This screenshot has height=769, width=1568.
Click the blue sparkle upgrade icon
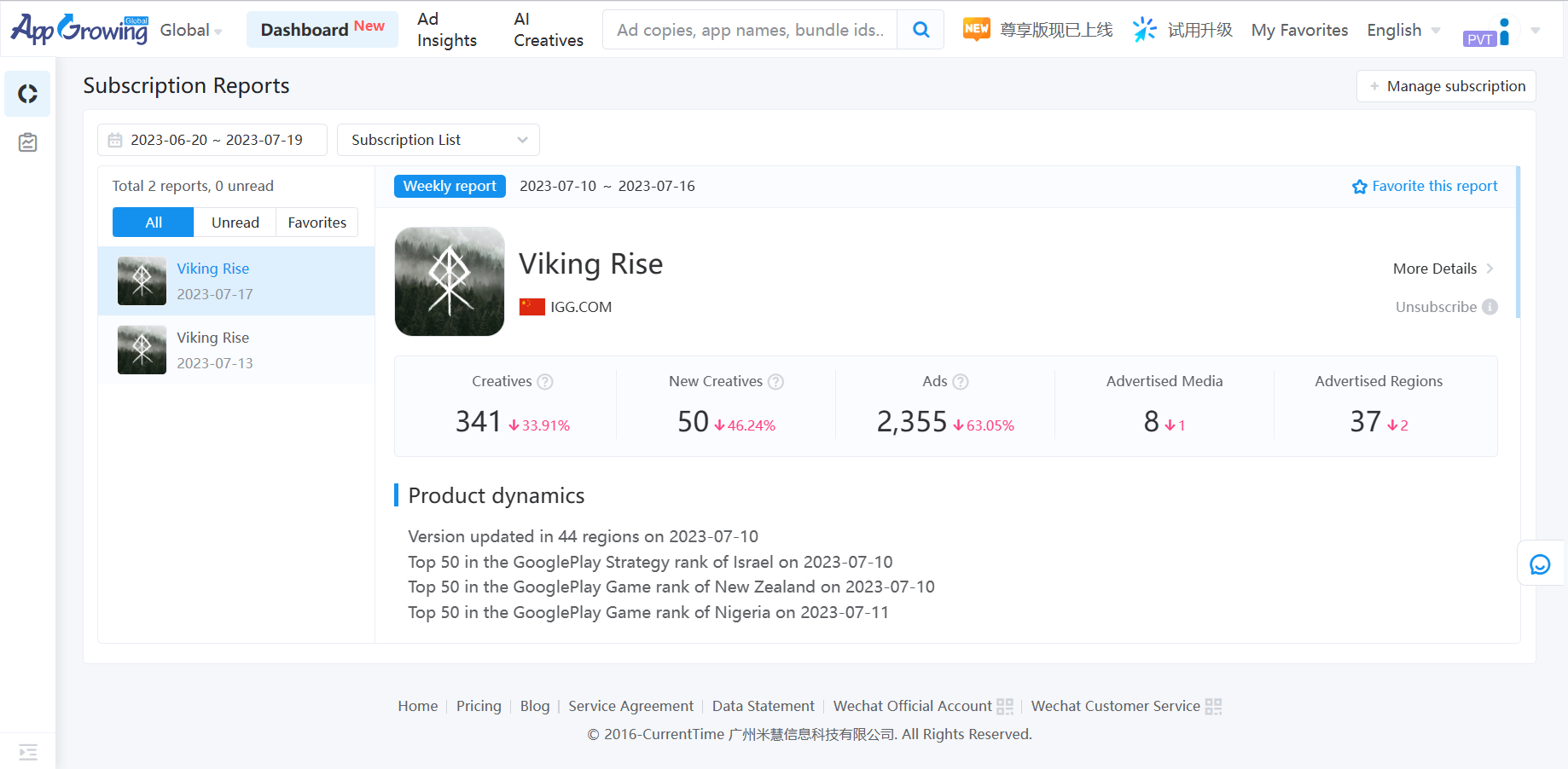(1144, 30)
